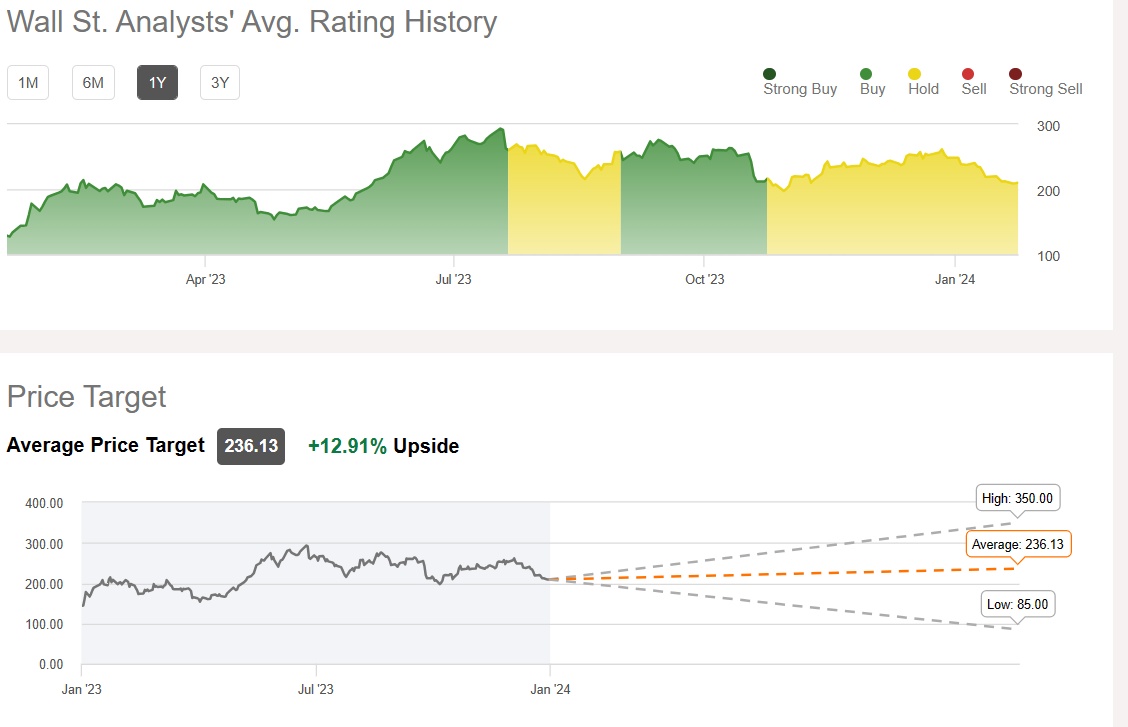Screen dimensions: 1128x727
Task: Click Apr '23 rating axis label
Action: (205, 280)
